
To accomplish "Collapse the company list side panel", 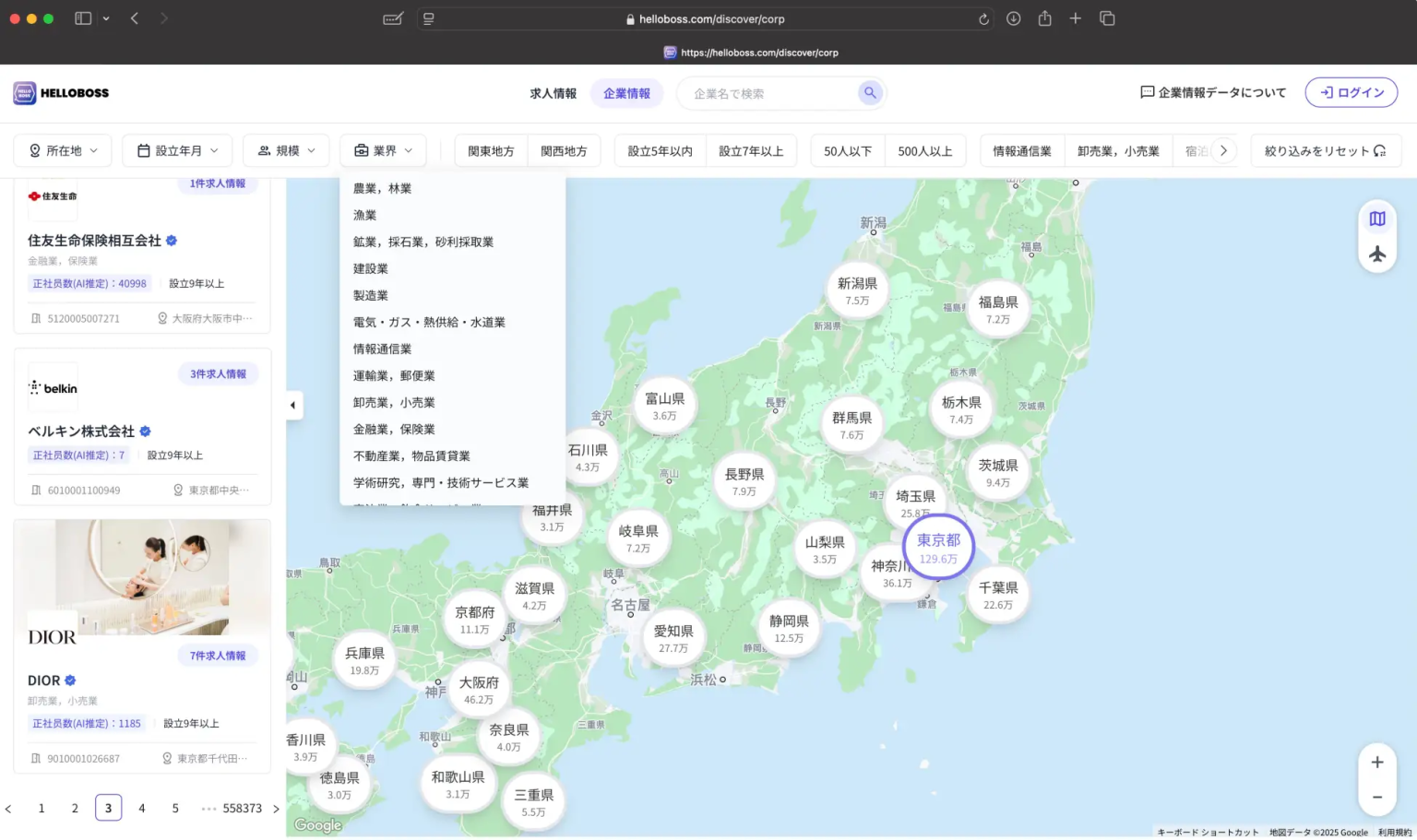I will 293,405.
